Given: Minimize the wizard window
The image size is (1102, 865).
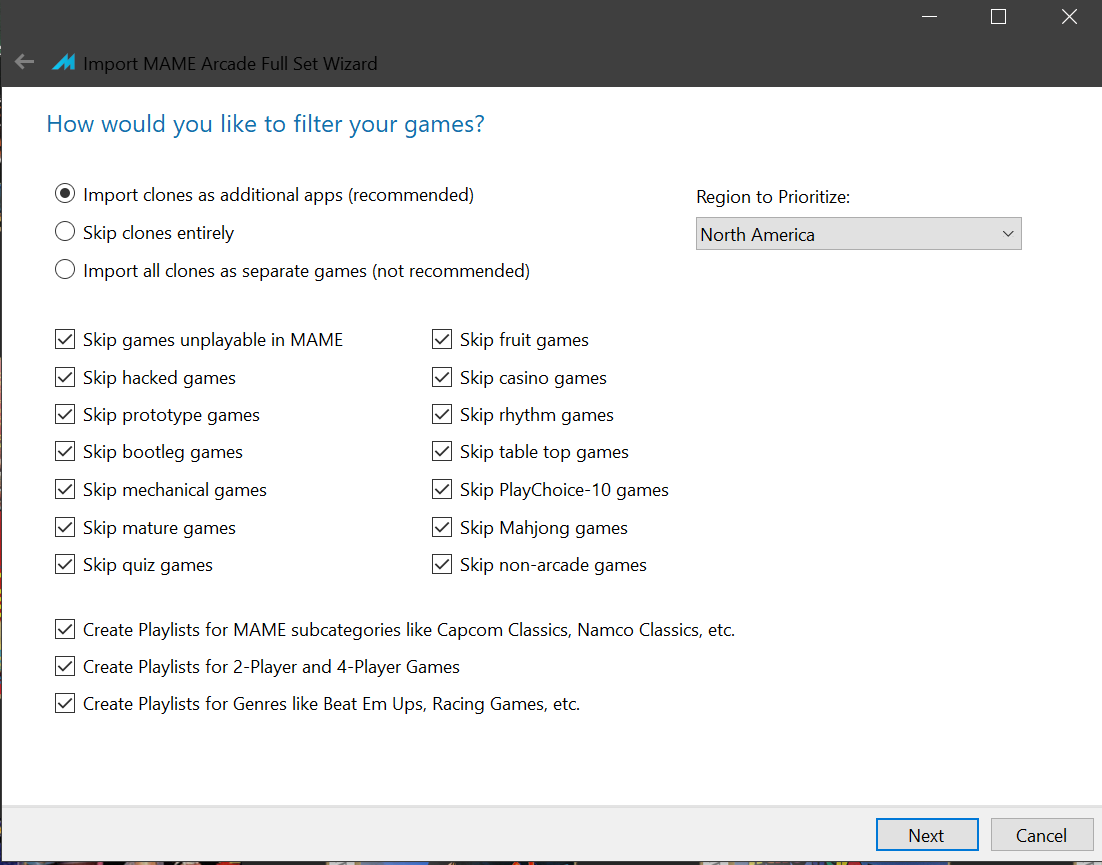Looking at the screenshot, I should click(930, 16).
